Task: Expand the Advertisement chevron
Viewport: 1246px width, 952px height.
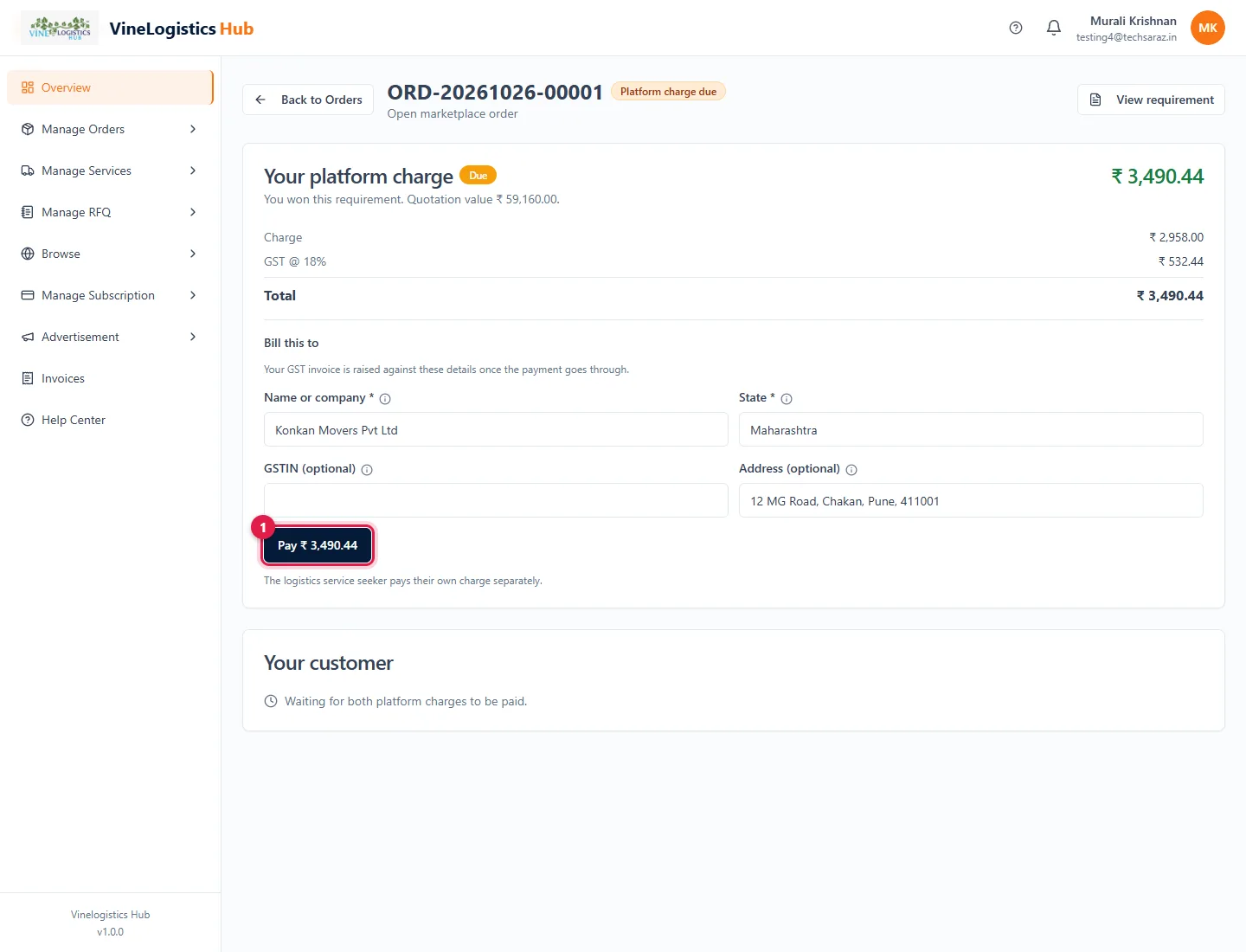Action: (x=193, y=337)
